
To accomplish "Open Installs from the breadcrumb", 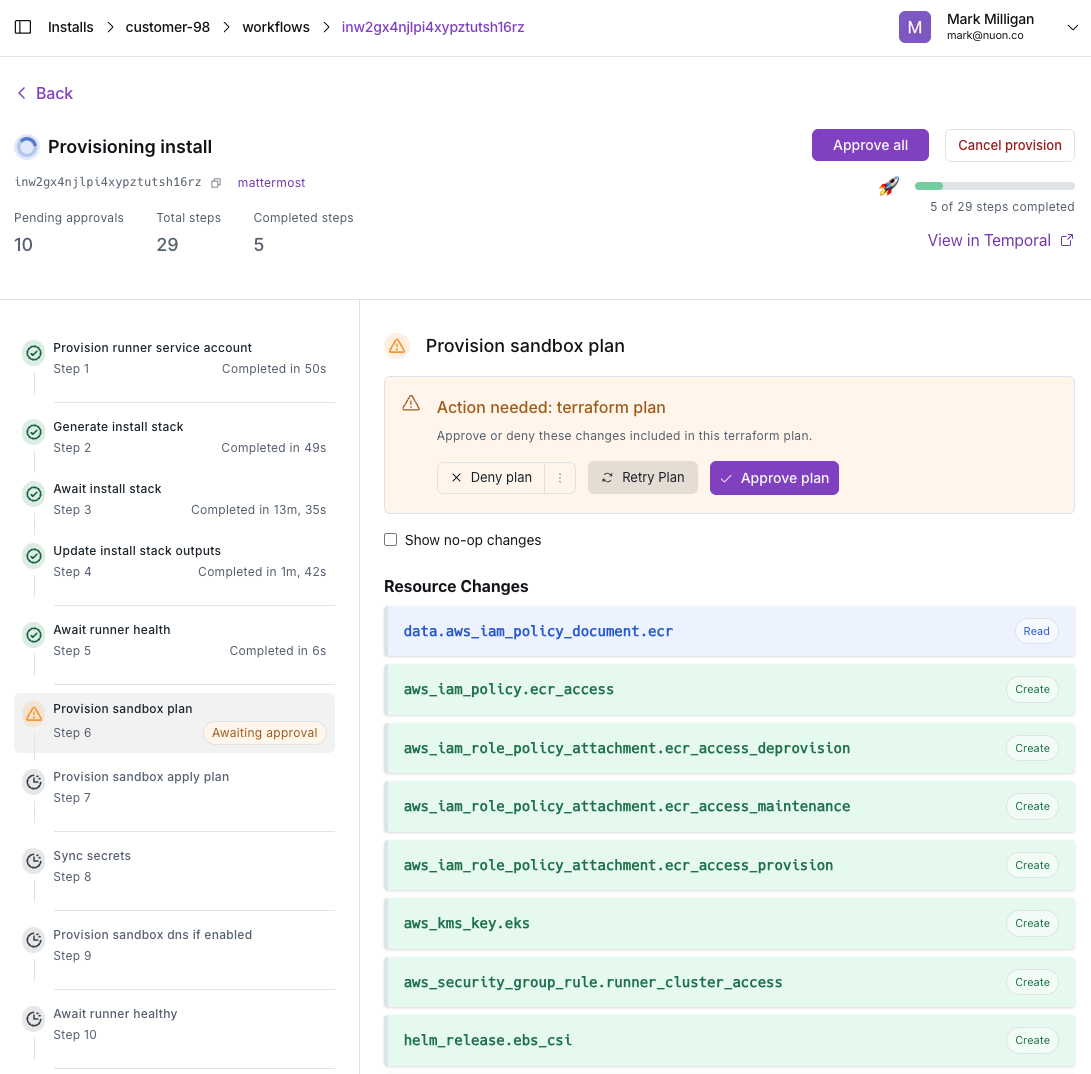I will [70, 27].
